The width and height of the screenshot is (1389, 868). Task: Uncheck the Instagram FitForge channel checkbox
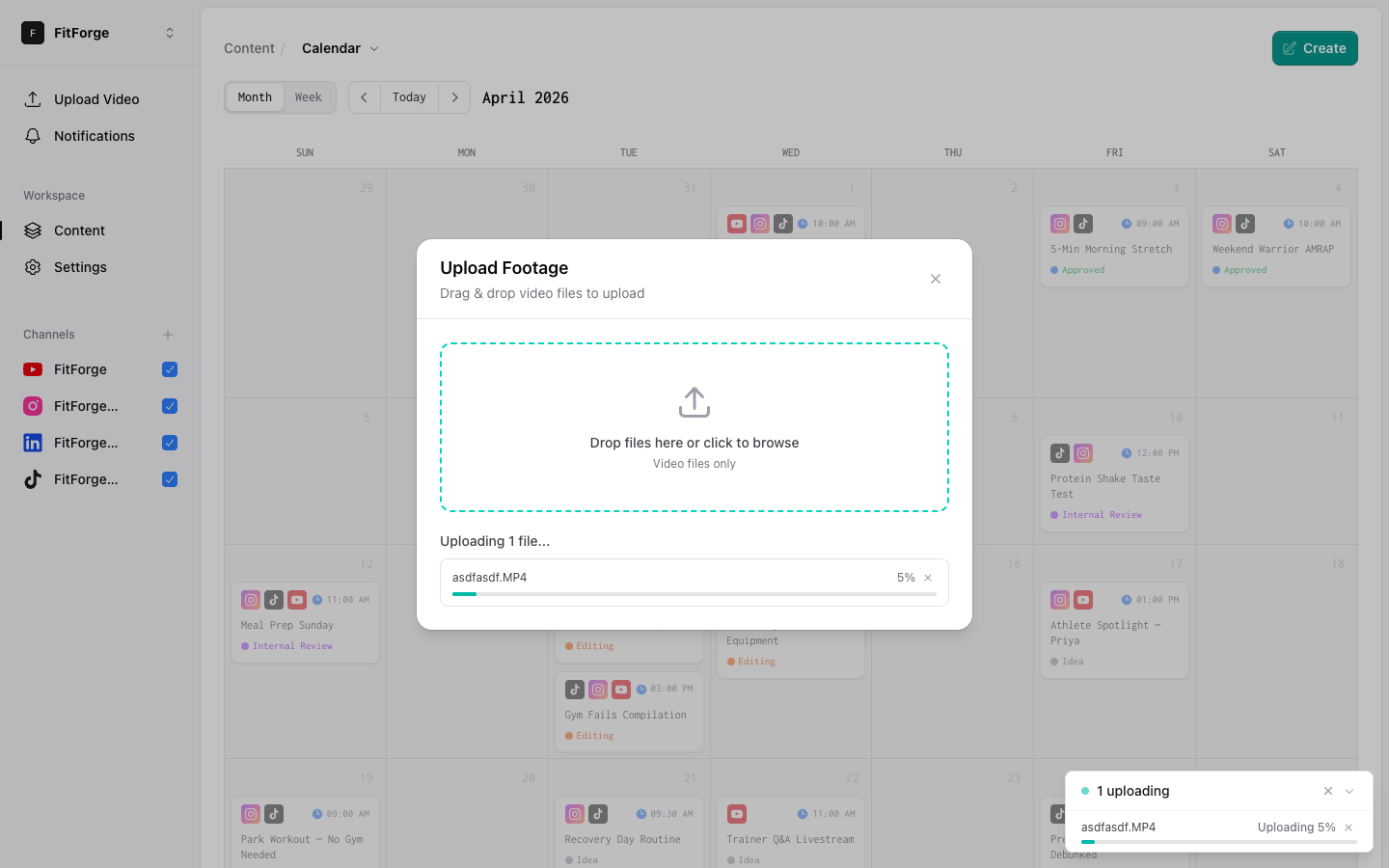pos(170,406)
